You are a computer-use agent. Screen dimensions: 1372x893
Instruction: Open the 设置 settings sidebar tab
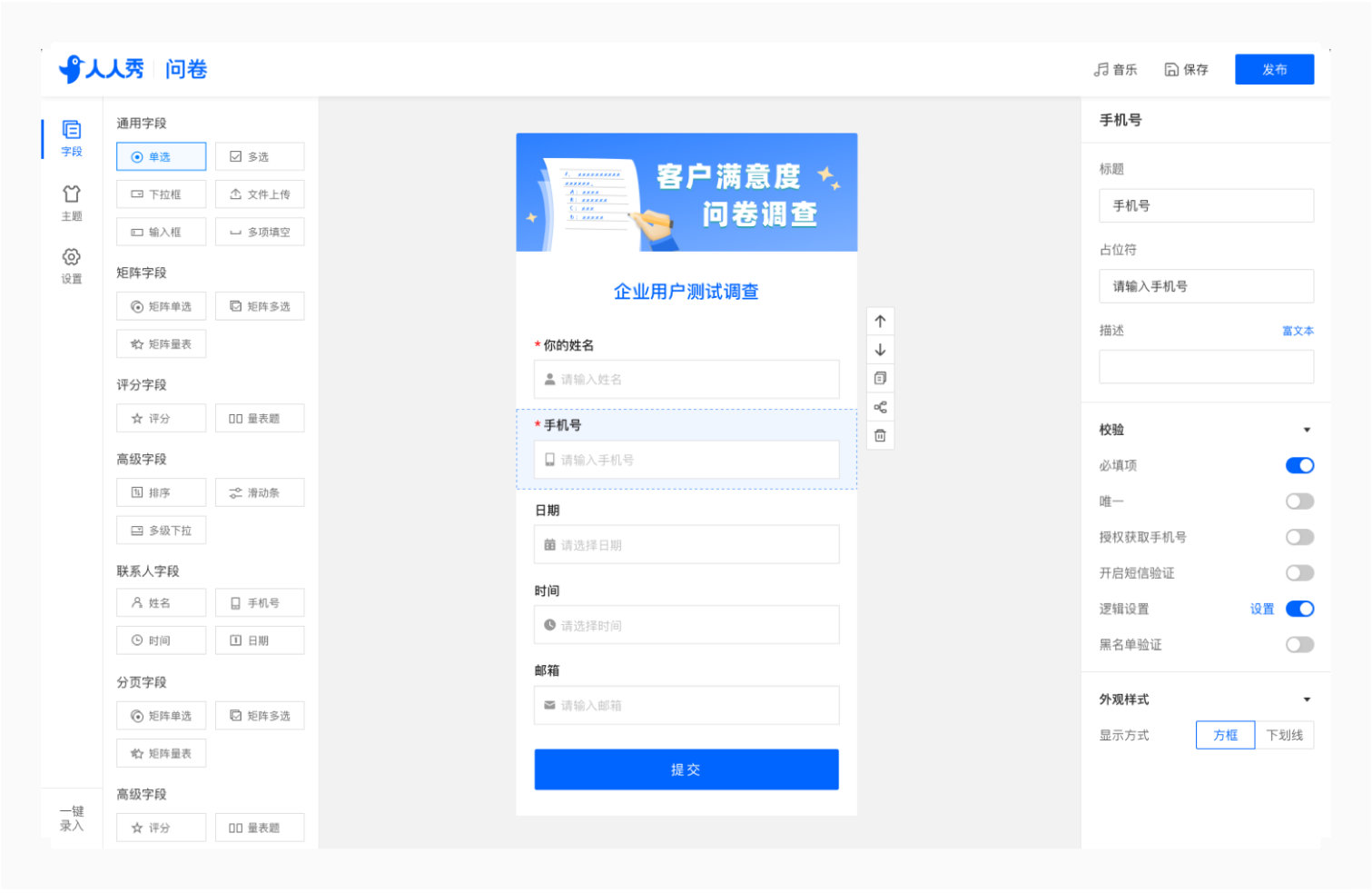pos(72,266)
